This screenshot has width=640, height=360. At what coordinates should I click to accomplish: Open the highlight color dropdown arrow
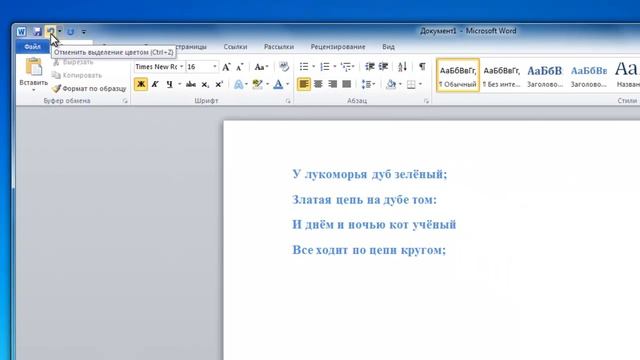[x=267, y=84]
